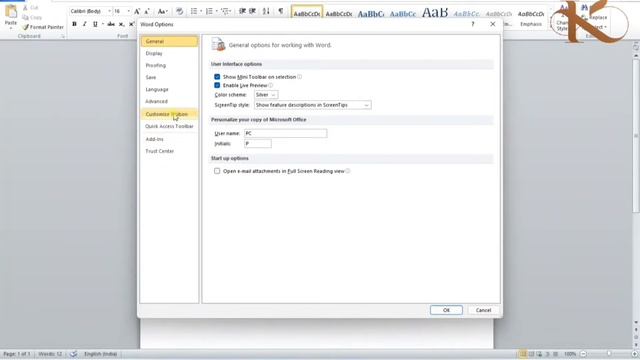Select the Display category
The image size is (640, 360).
169,53
